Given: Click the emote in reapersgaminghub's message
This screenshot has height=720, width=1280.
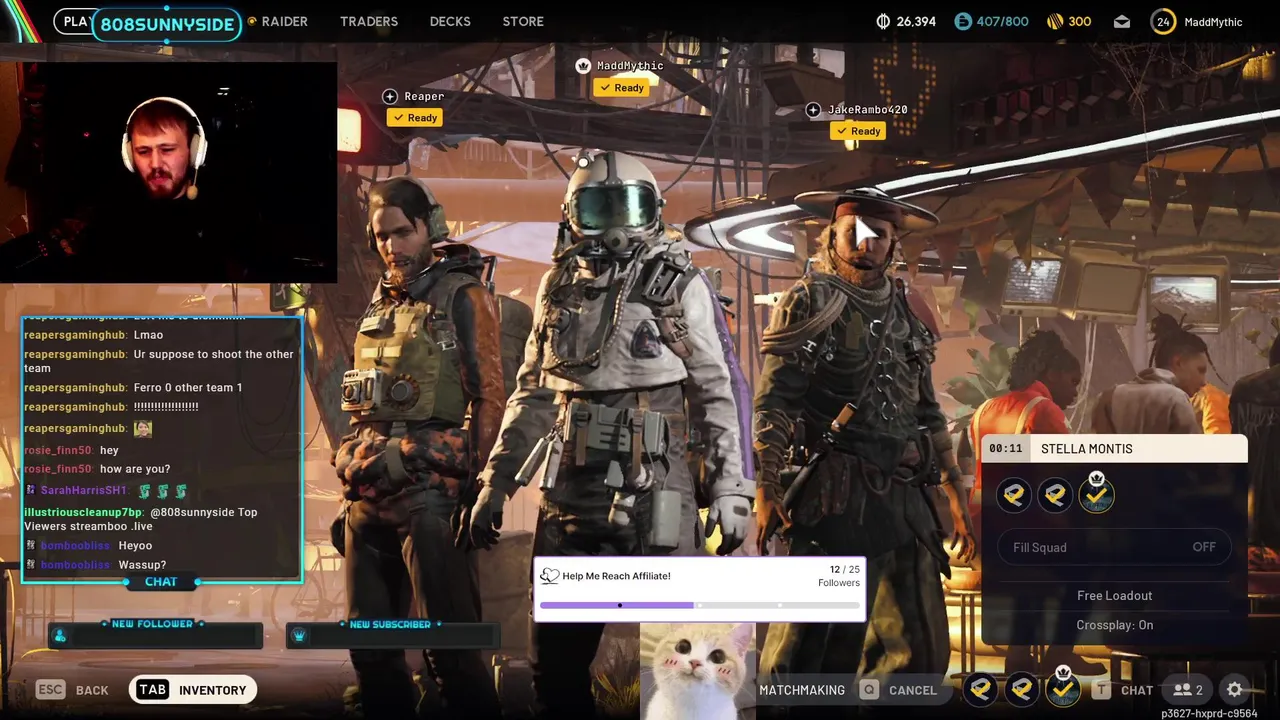Looking at the screenshot, I should coord(143,428).
